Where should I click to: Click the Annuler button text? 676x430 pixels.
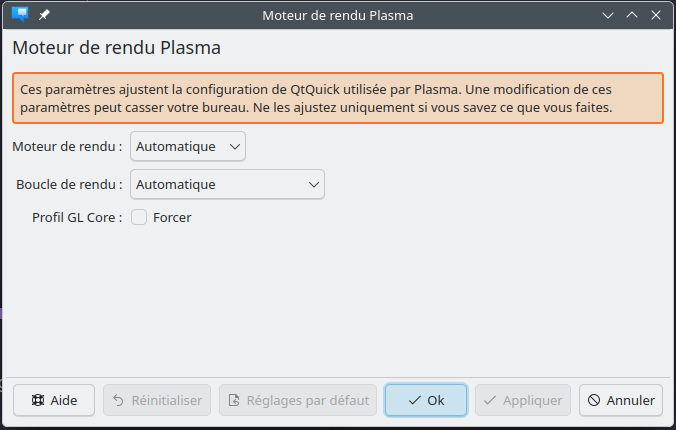pos(631,400)
